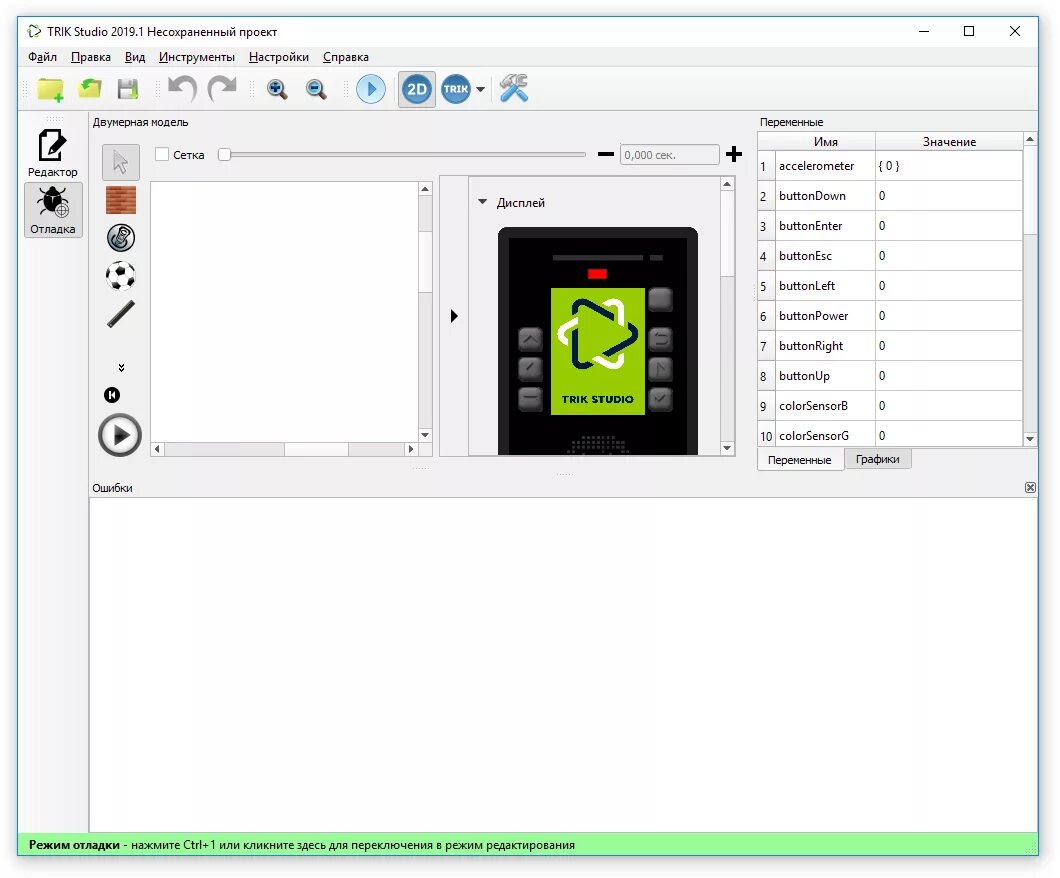
Task: Run the program with the blue play icon
Action: (x=370, y=89)
